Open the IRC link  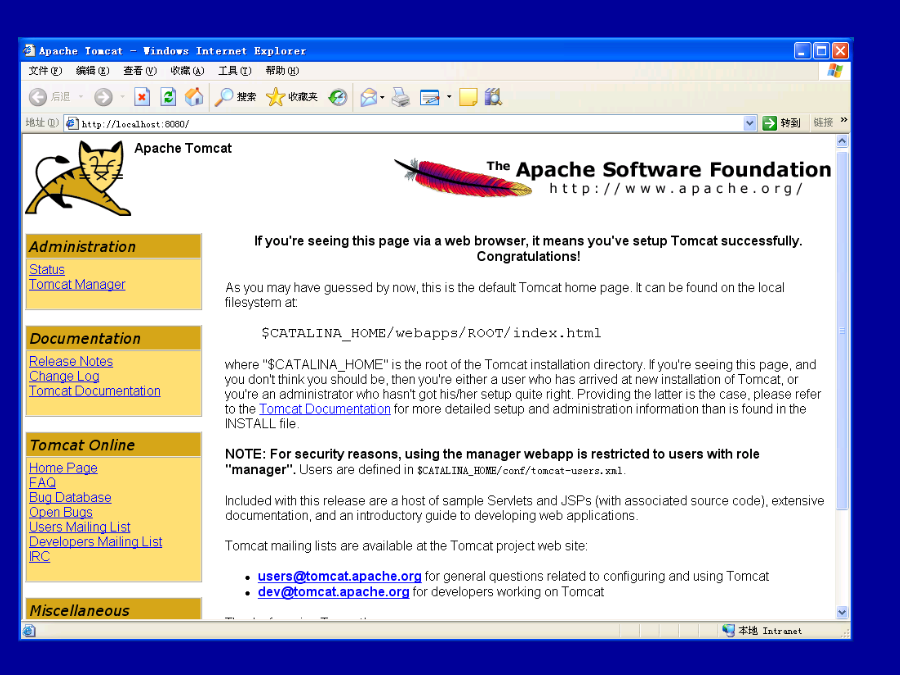pyautogui.click(x=39, y=557)
